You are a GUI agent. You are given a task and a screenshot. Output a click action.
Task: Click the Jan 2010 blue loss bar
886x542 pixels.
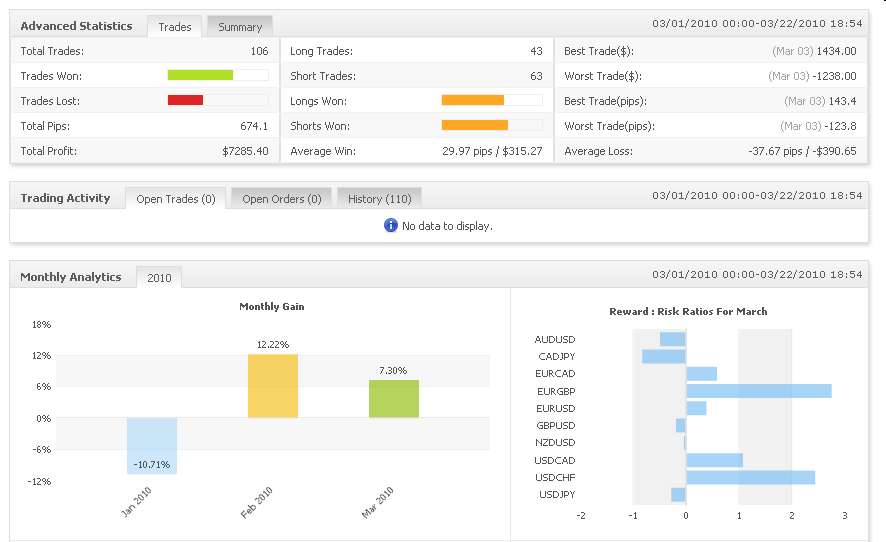(152, 445)
